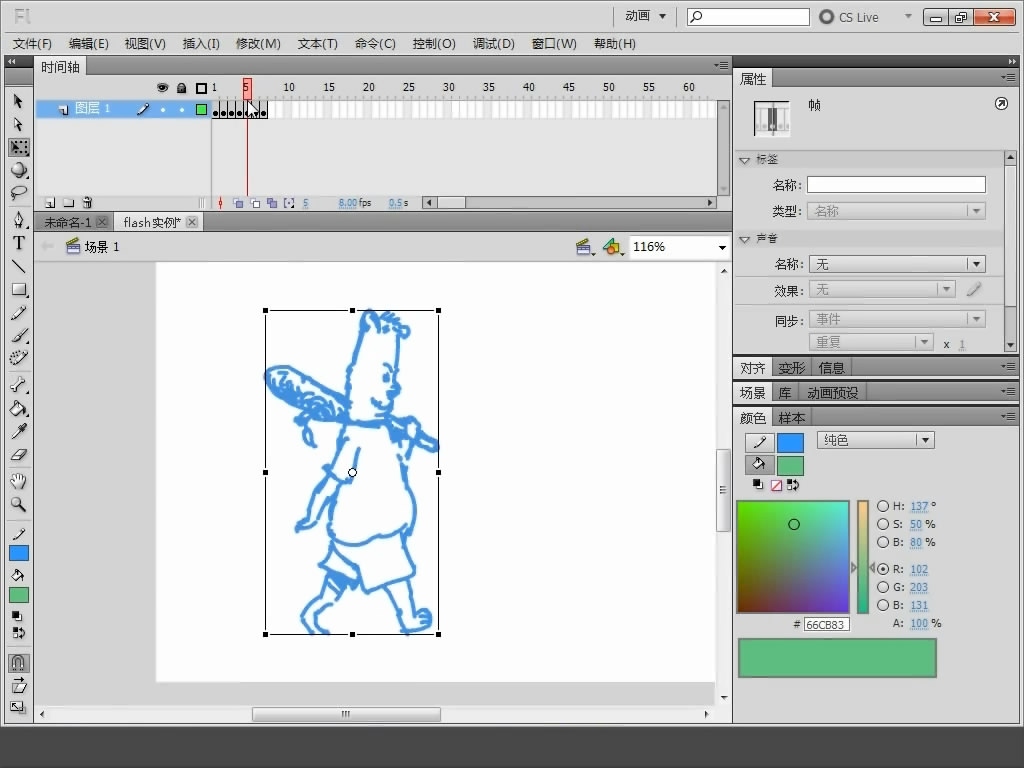Select the Lasso tool

(18, 193)
